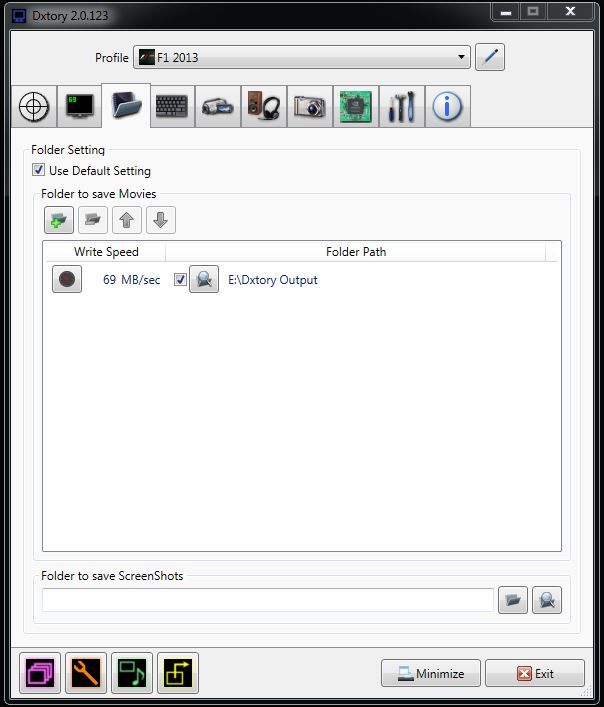Open the Audio speaker and headphones tab
This screenshot has height=707, width=604.
coord(264,106)
